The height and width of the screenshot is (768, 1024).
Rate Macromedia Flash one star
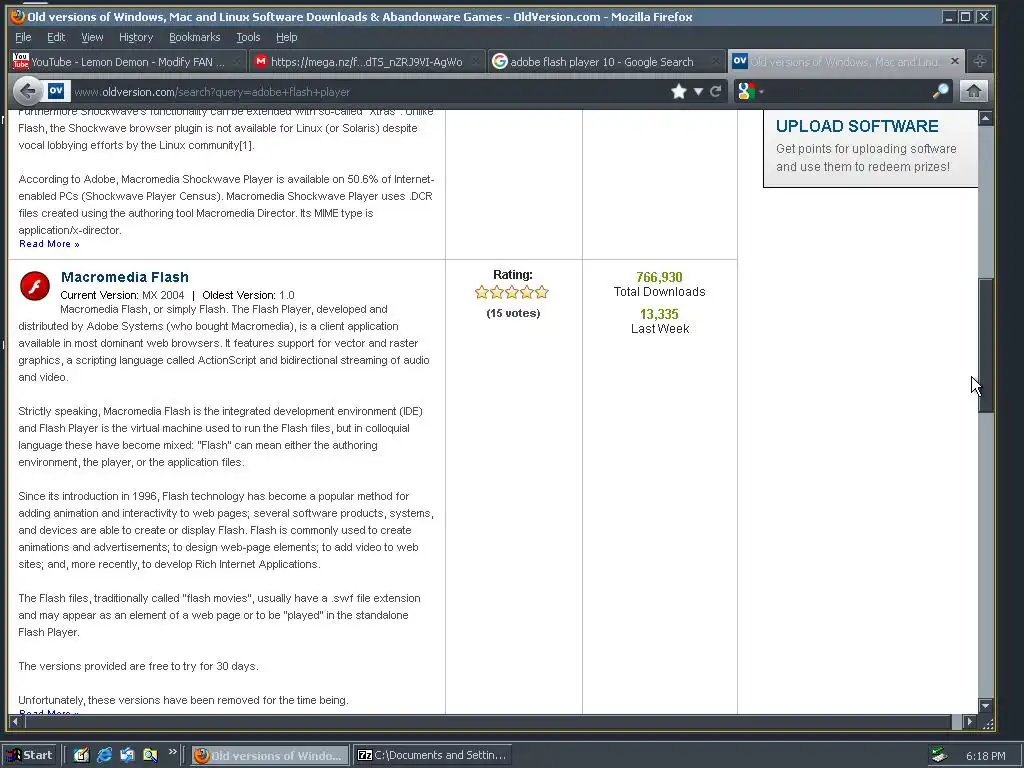(x=482, y=292)
